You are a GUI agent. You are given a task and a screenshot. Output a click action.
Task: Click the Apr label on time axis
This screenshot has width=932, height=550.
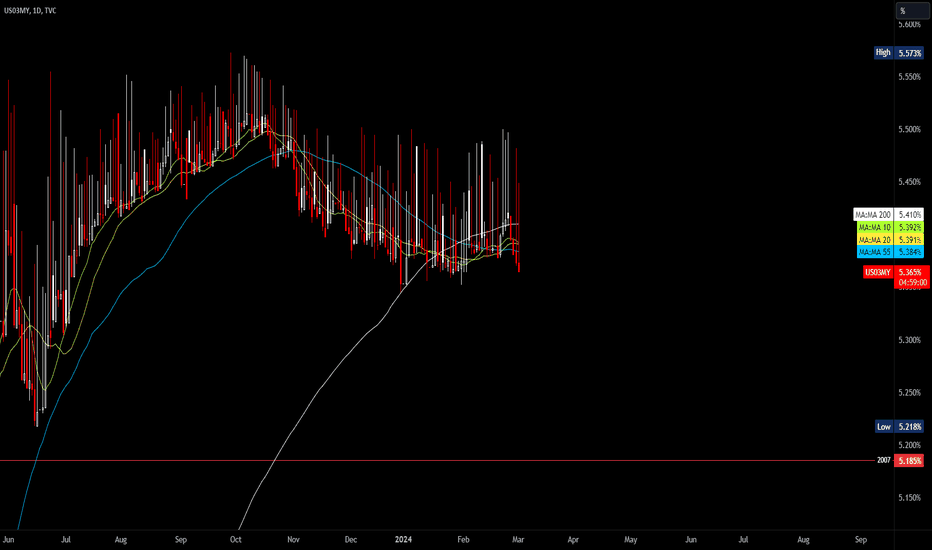(573, 540)
